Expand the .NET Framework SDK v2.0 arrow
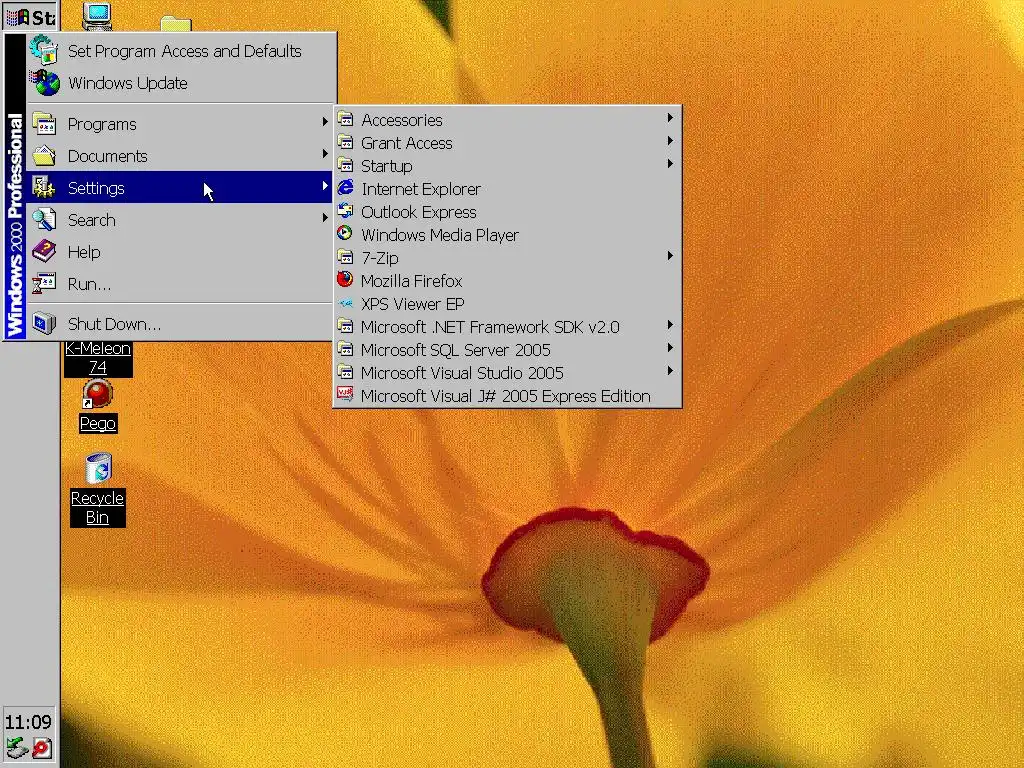 (x=670, y=325)
